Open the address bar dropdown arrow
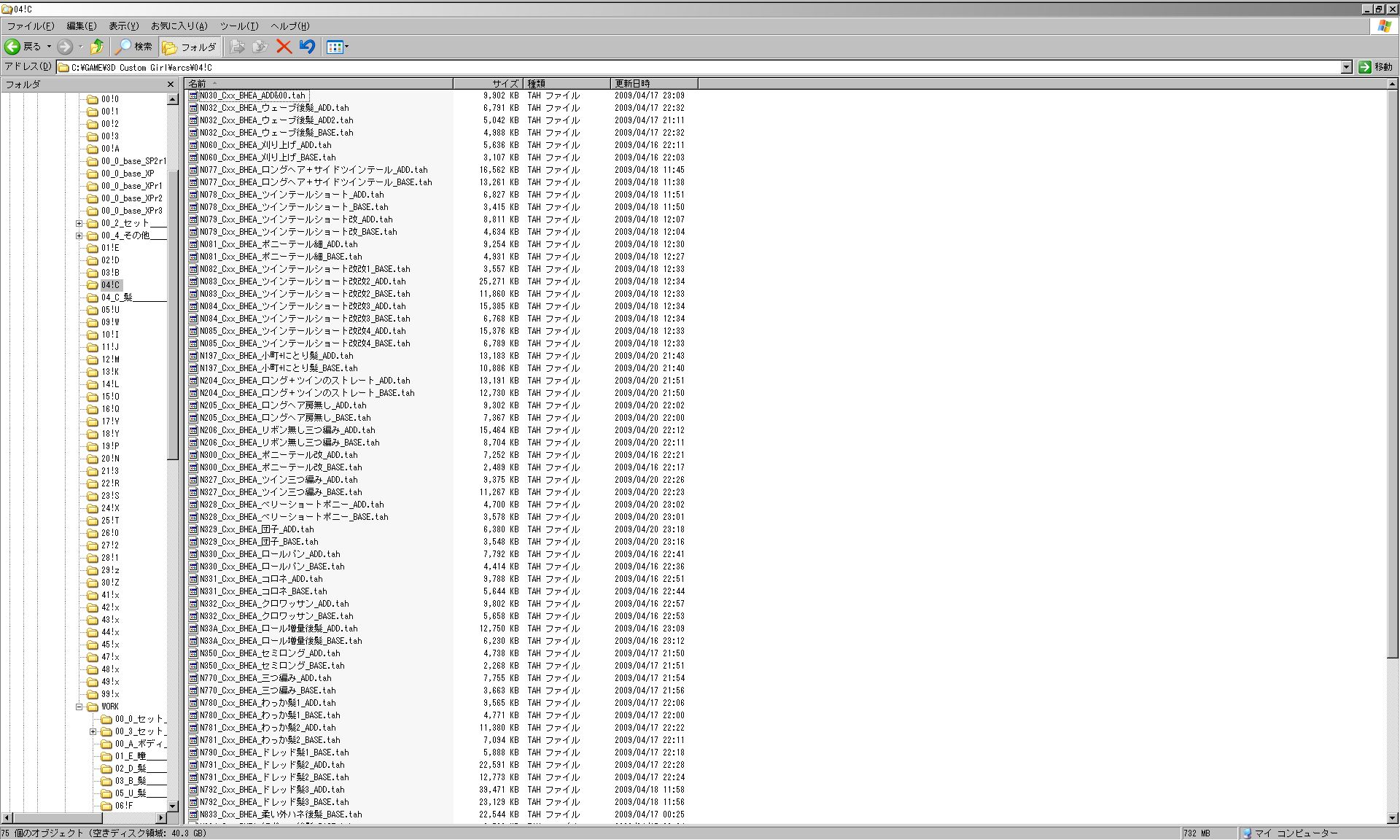The image size is (1400, 840). point(1346,67)
